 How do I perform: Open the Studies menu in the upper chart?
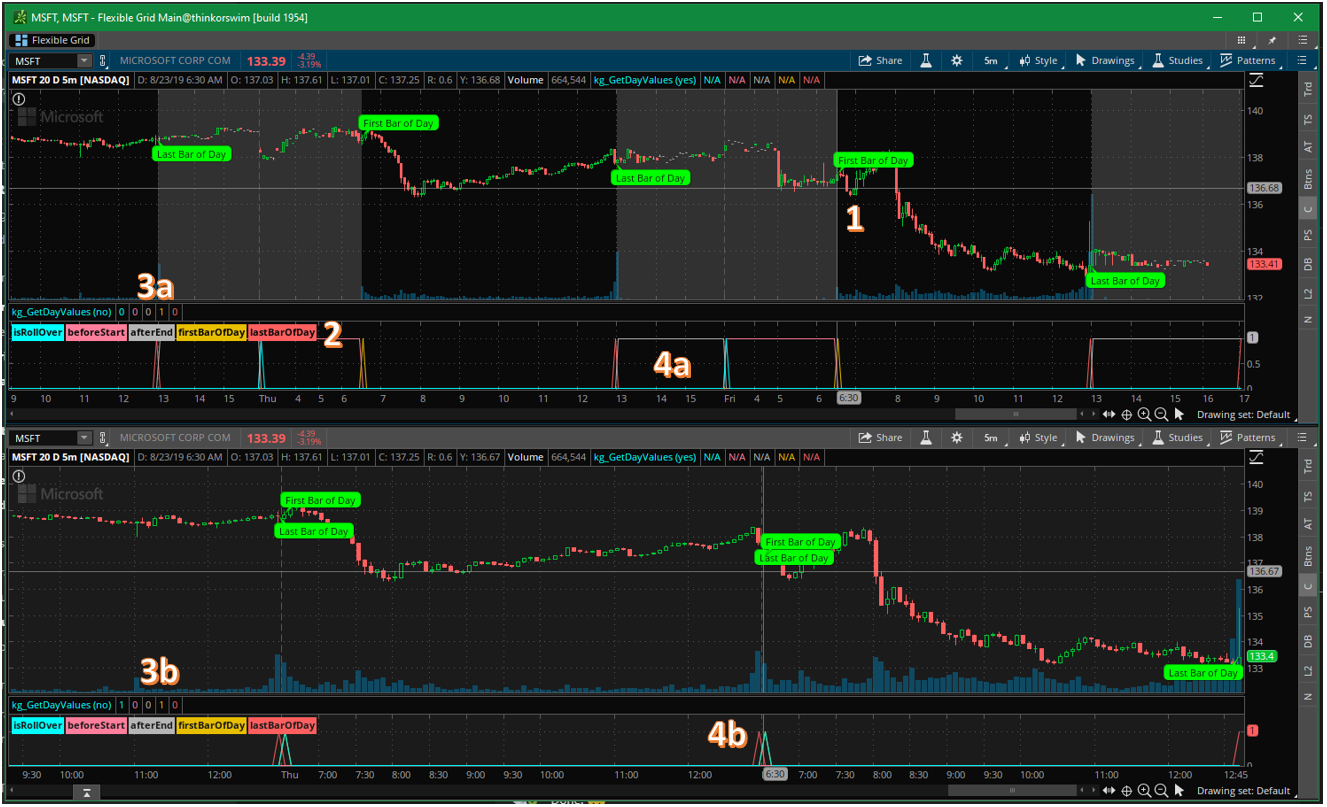tap(1178, 61)
